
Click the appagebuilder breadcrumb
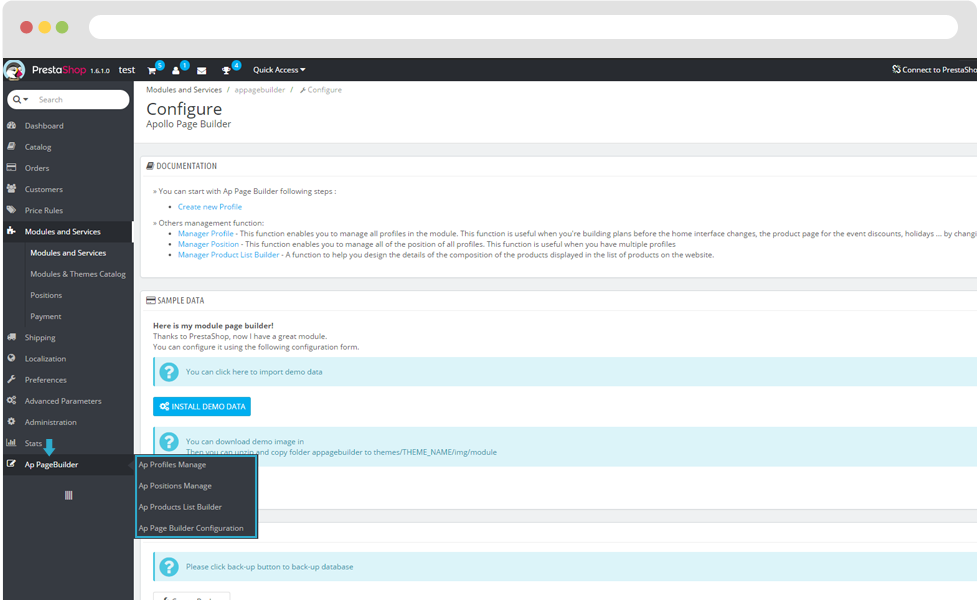259,90
